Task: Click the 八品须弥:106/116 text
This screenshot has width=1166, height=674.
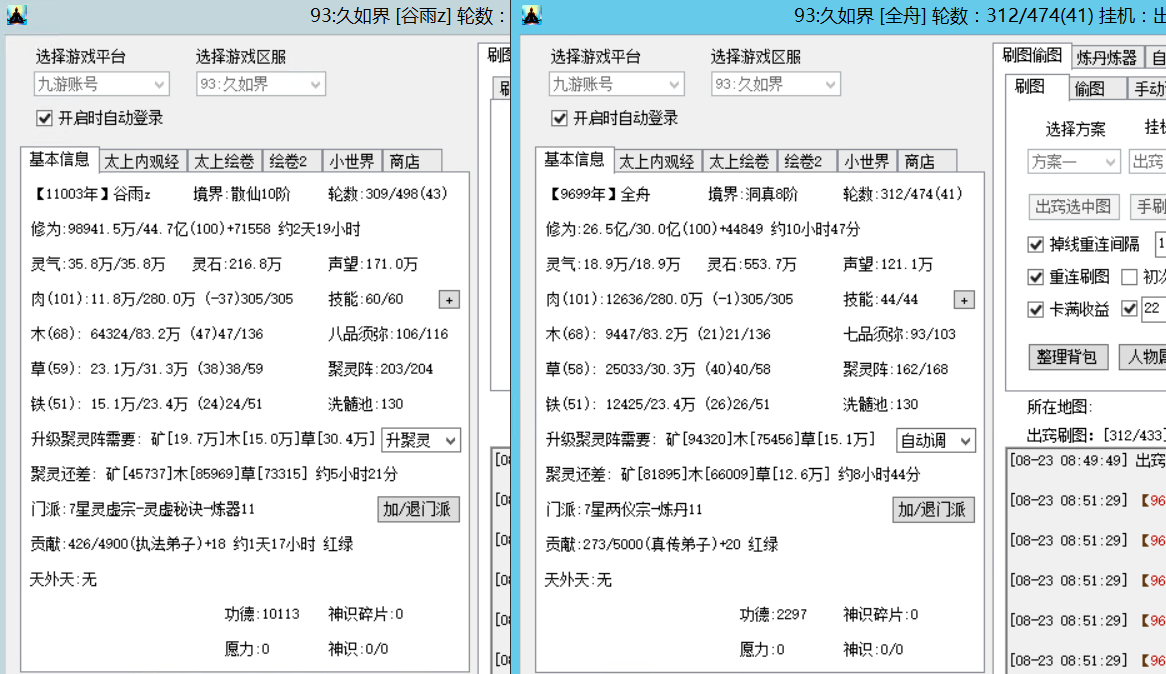Action: point(388,334)
